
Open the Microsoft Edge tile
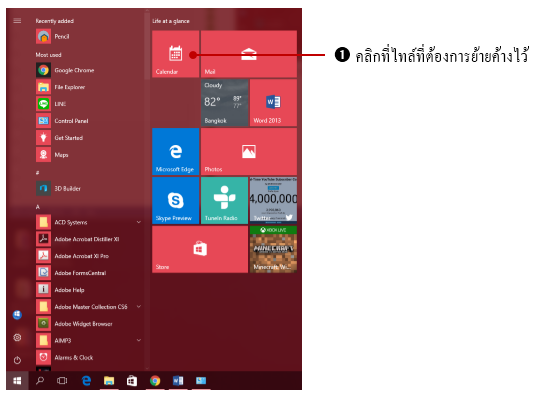[x=175, y=151]
